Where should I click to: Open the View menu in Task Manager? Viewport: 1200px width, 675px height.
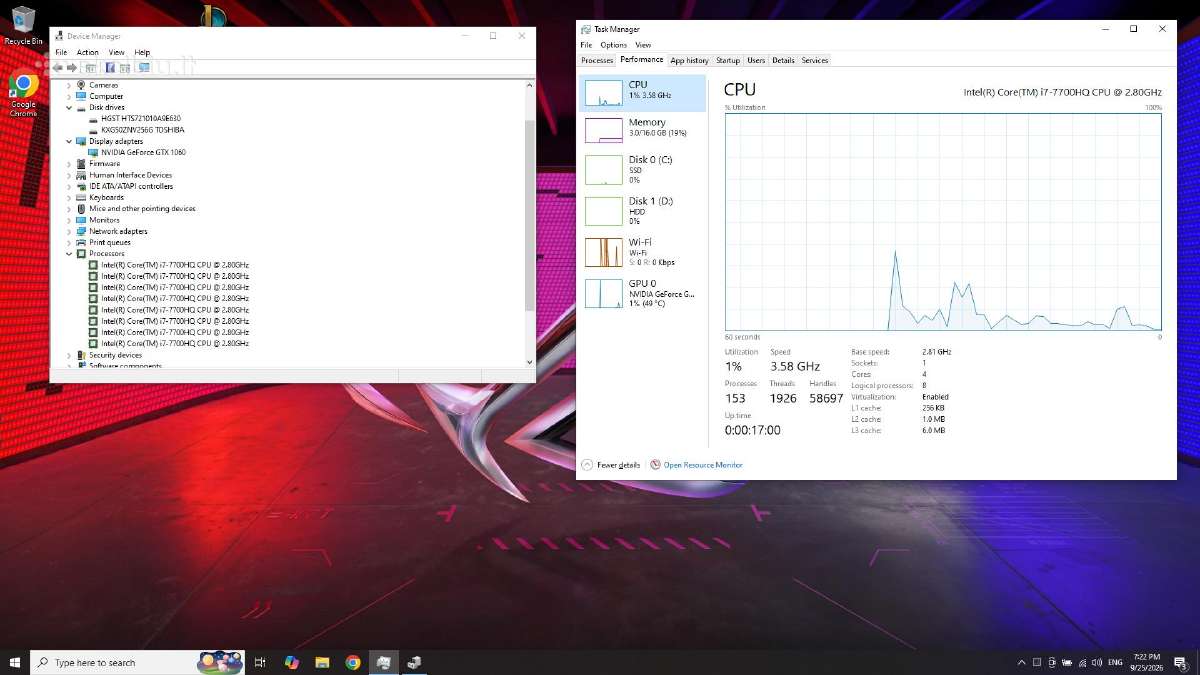click(x=643, y=45)
